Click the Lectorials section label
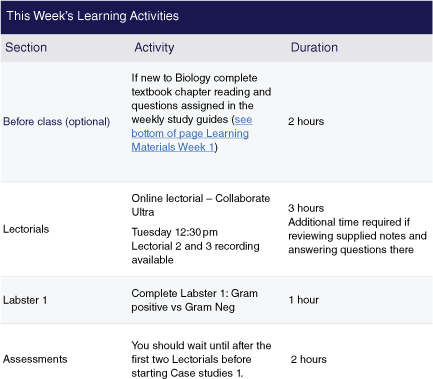This screenshot has width=433, height=379. [x=26, y=229]
